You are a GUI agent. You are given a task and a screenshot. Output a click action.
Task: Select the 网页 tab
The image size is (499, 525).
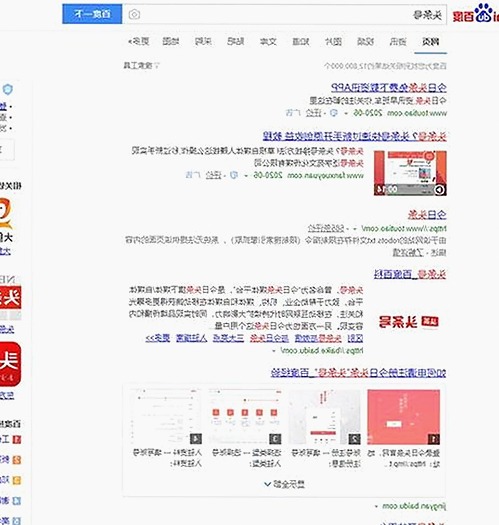pyautogui.click(x=430, y=42)
